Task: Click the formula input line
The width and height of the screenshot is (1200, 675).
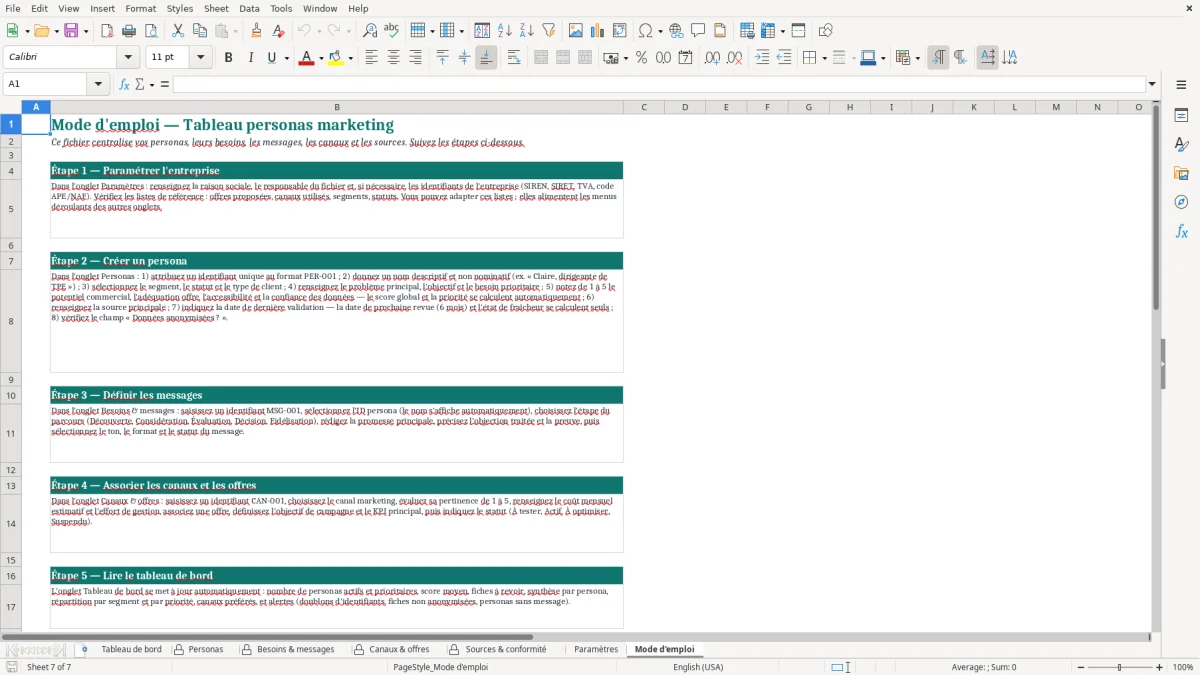Action: 659,84
